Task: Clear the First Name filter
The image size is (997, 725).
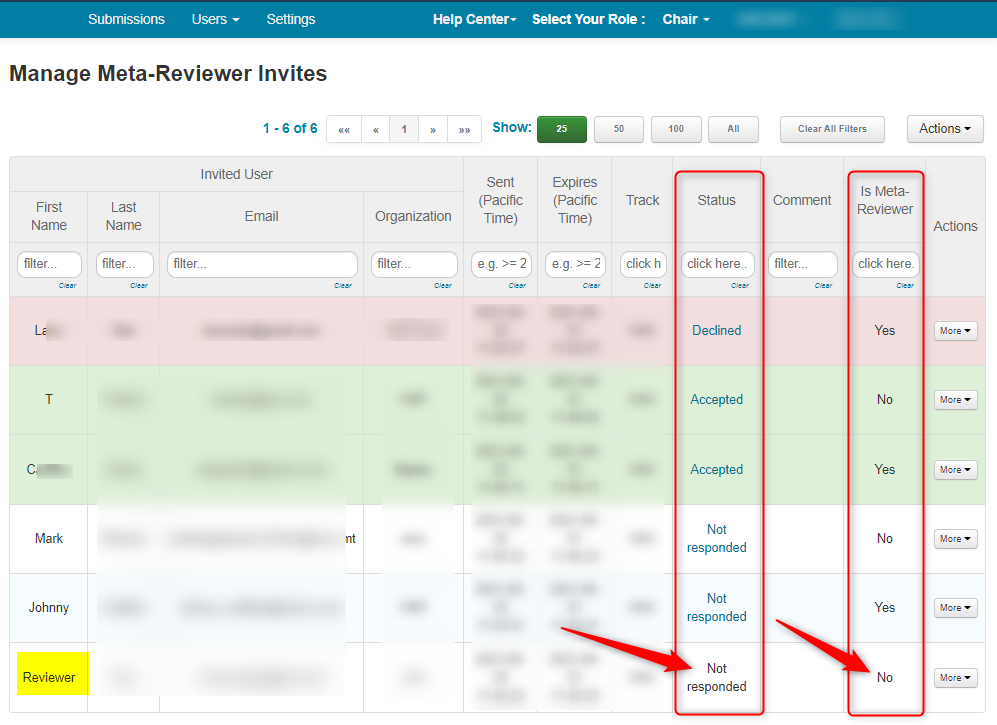Action: [x=67, y=286]
